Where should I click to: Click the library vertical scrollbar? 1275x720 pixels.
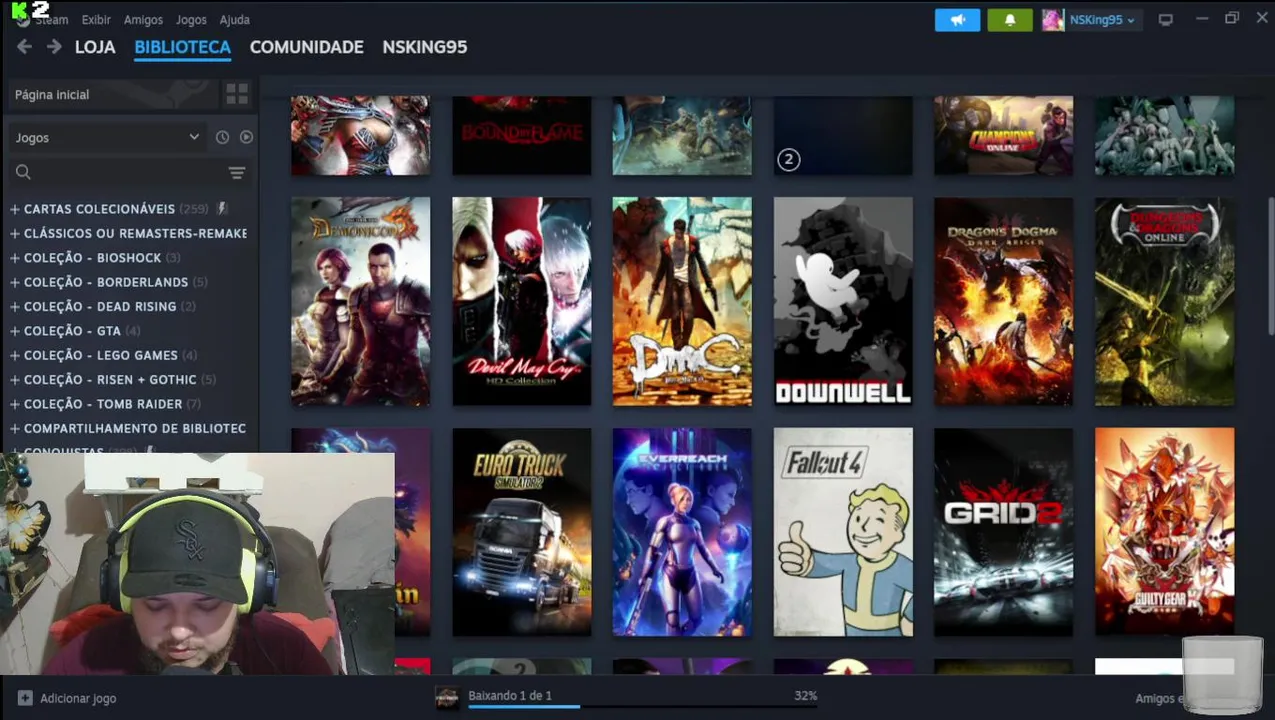pos(1270,266)
